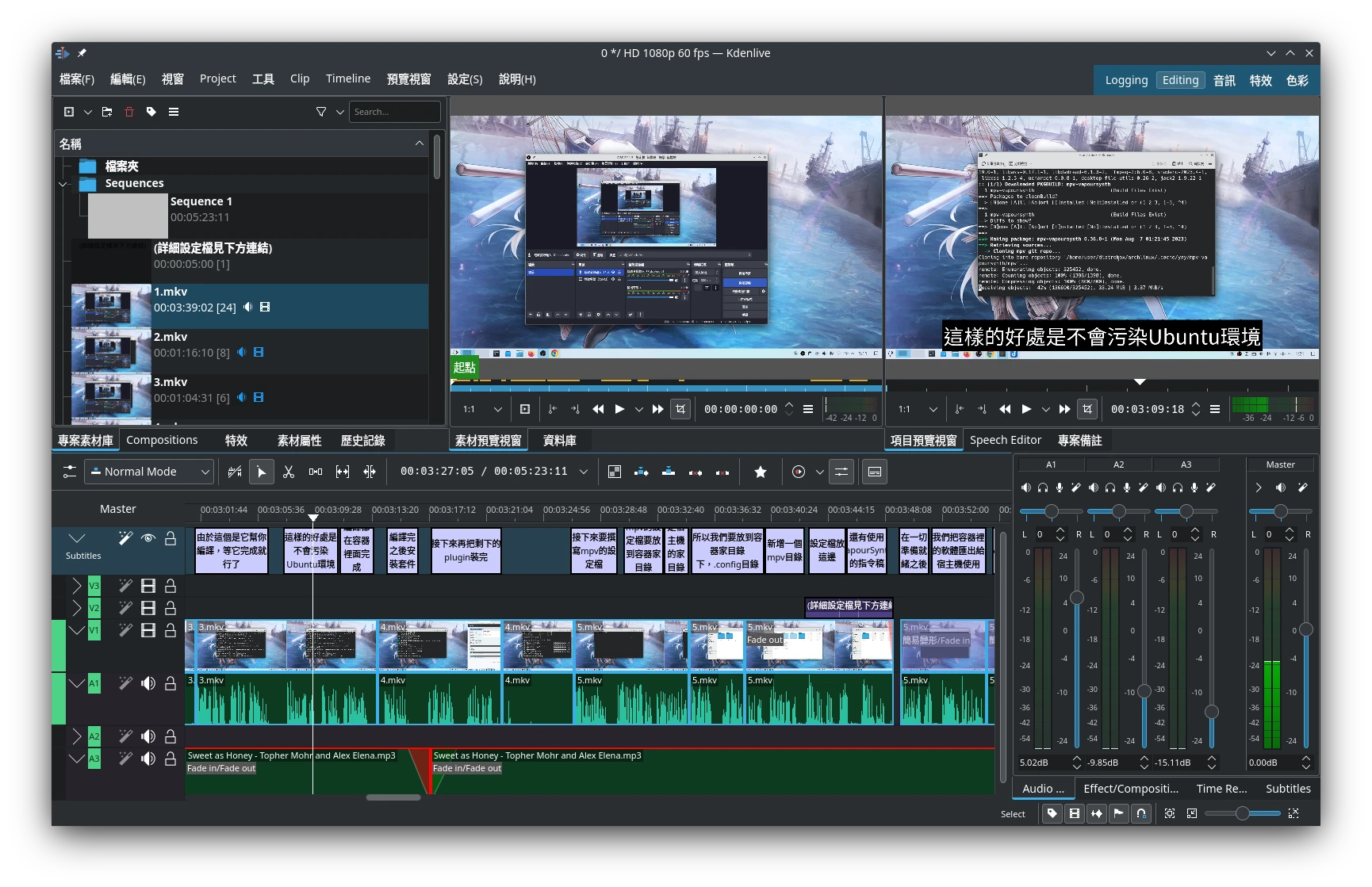This screenshot has width=1372, height=887.
Task: Click the crop zone icon in clip monitor
Action: [680, 409]
